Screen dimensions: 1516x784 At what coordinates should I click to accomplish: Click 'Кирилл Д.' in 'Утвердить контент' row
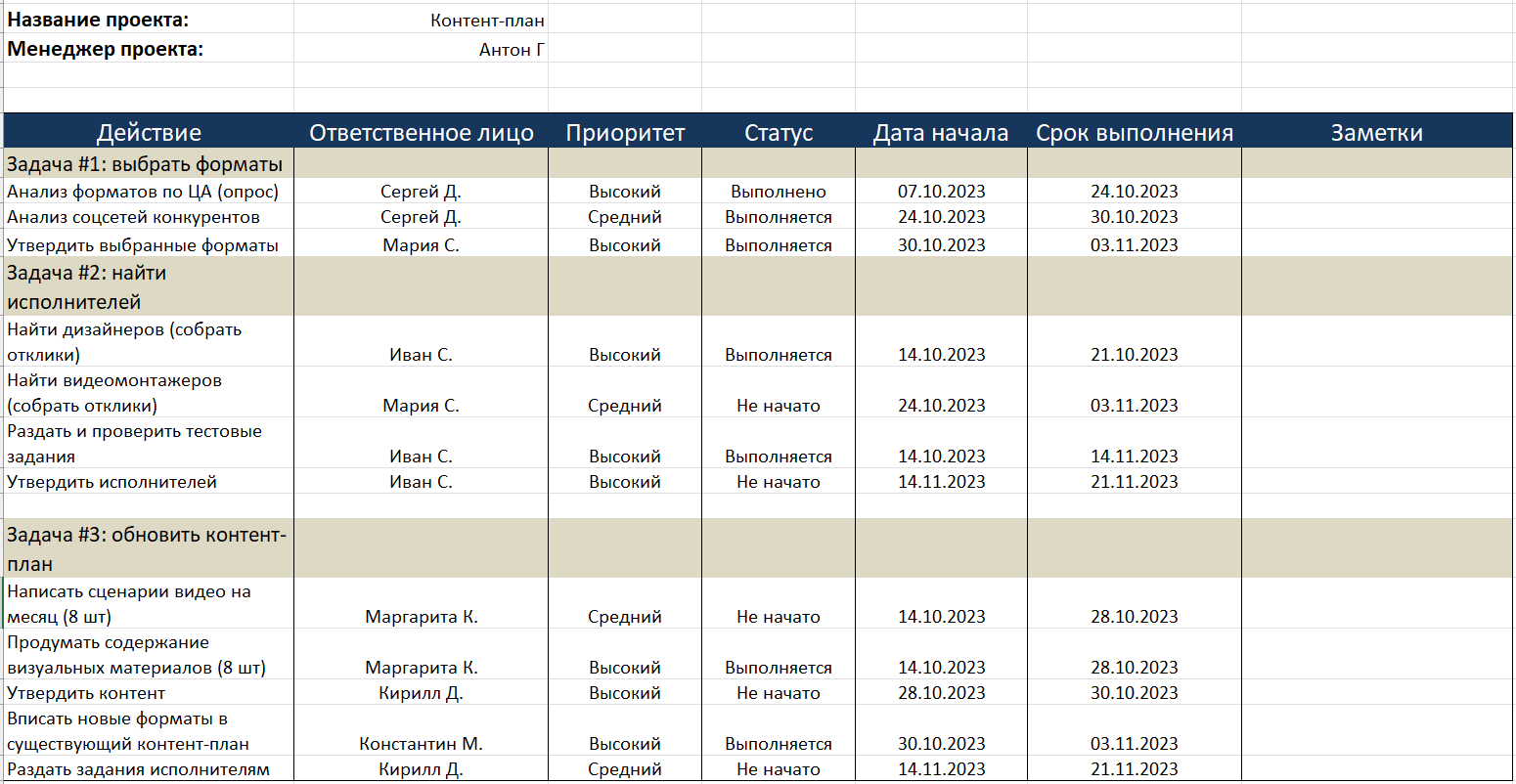tap(421, 692)
